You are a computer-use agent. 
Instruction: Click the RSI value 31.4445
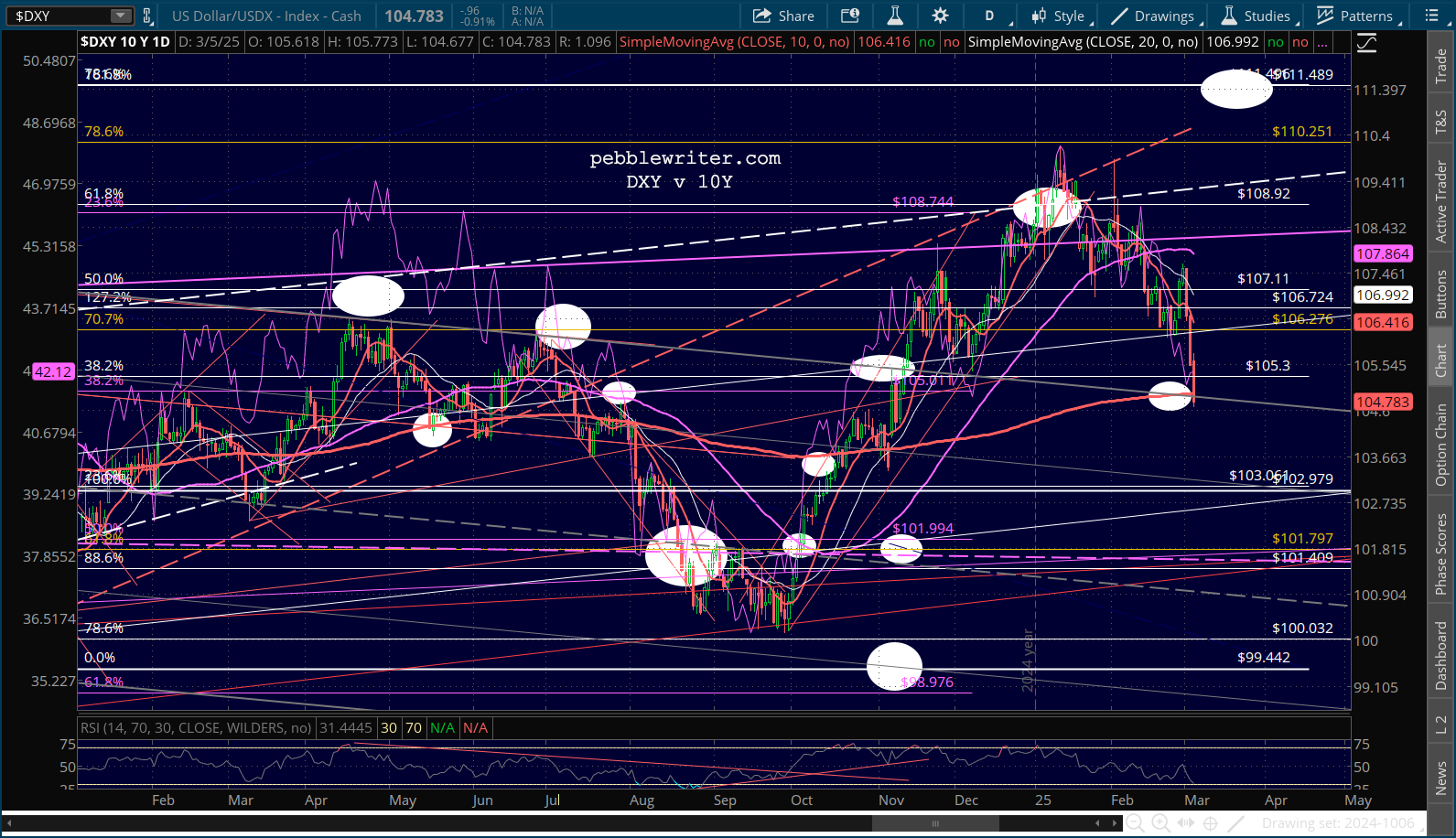pos(346,728)
